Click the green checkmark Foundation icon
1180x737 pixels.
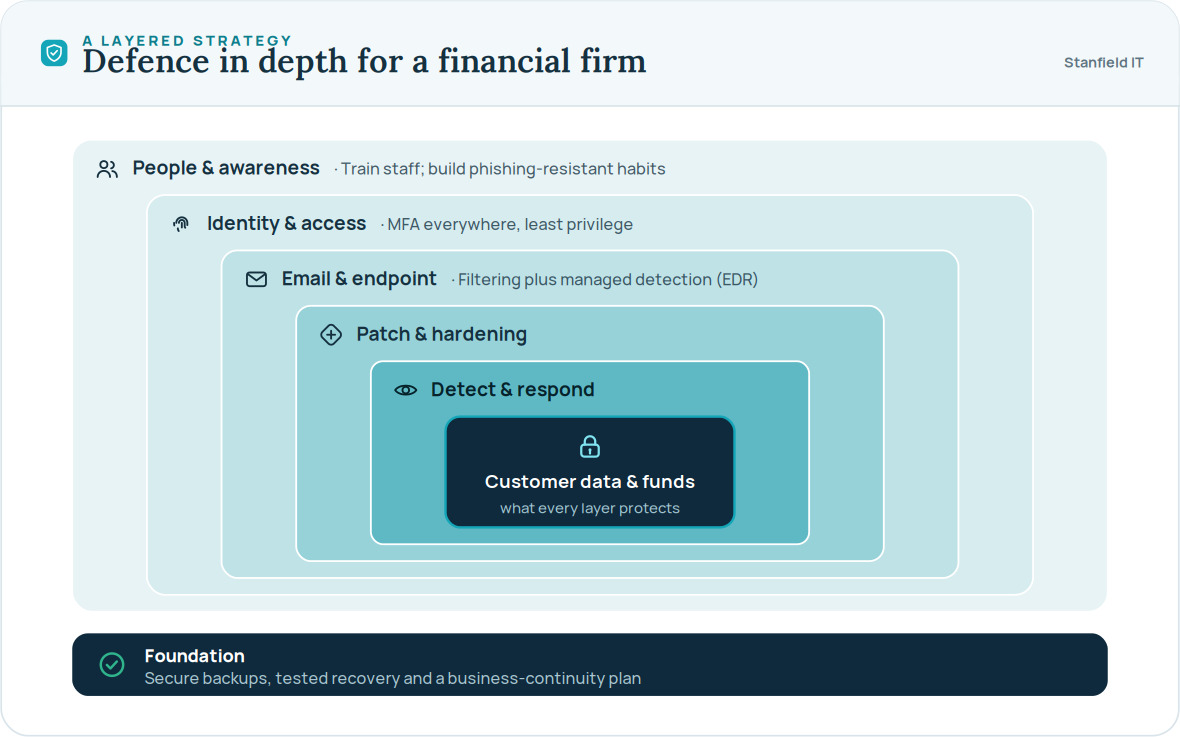[112, 665]
